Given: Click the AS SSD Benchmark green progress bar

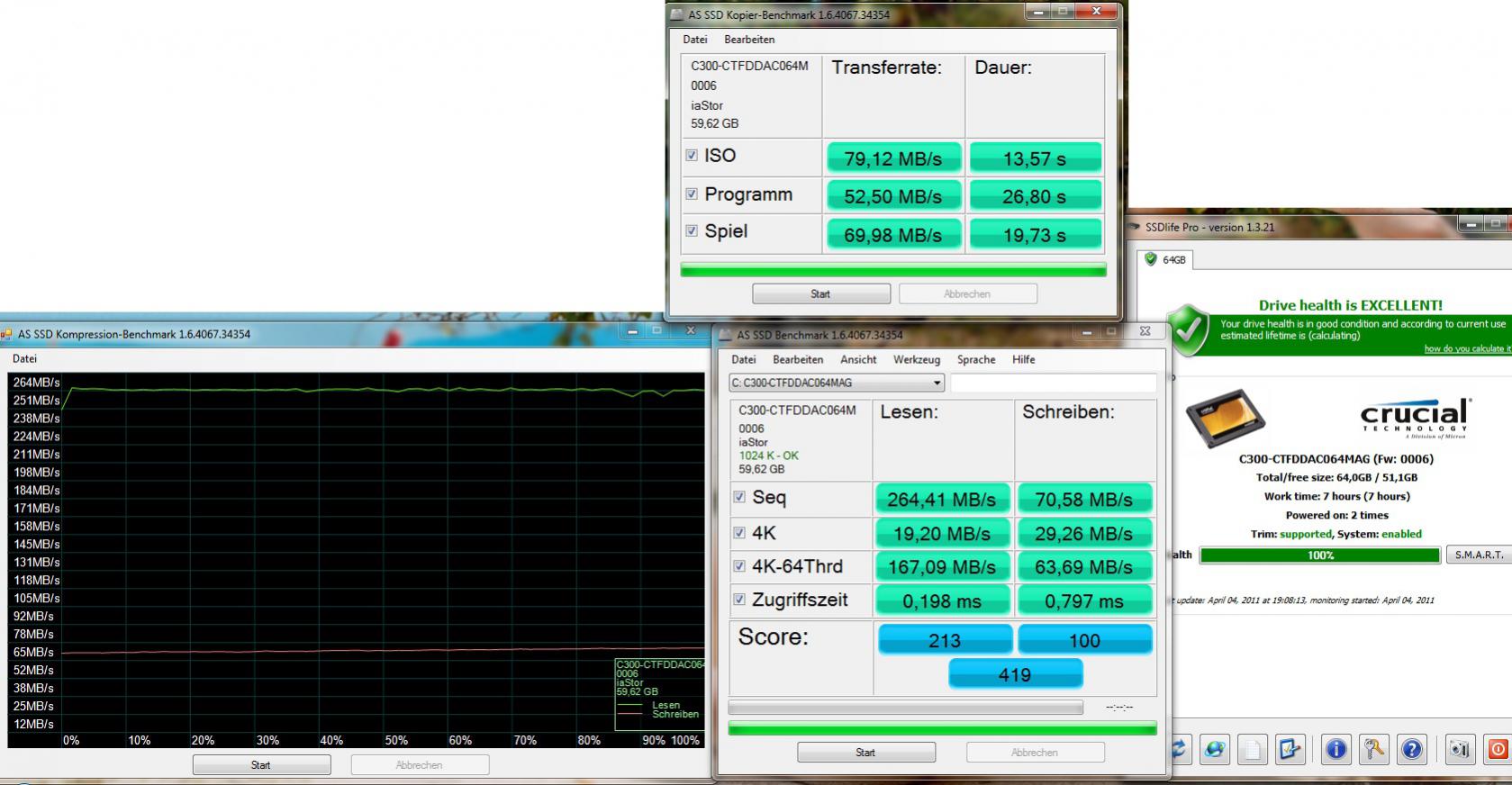Looking at the screenshot, I should [942, 727].
